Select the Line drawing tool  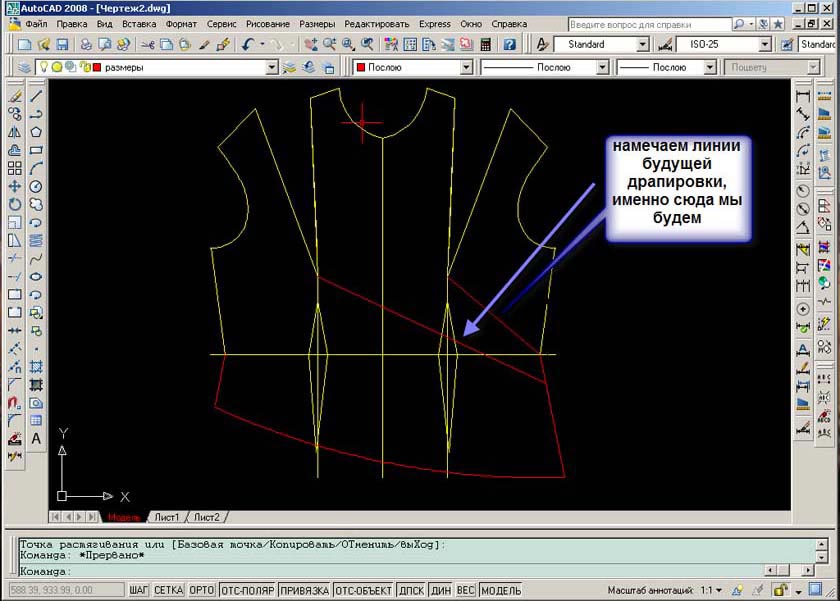(36, 96)
